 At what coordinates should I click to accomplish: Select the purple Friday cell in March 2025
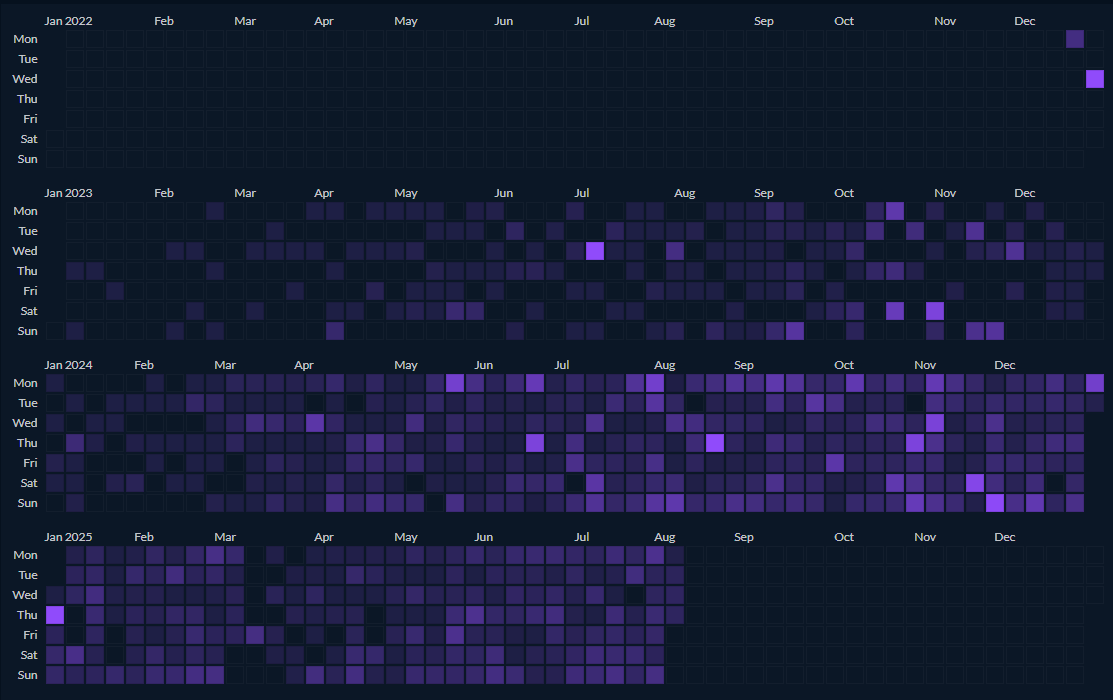(255, 635)
